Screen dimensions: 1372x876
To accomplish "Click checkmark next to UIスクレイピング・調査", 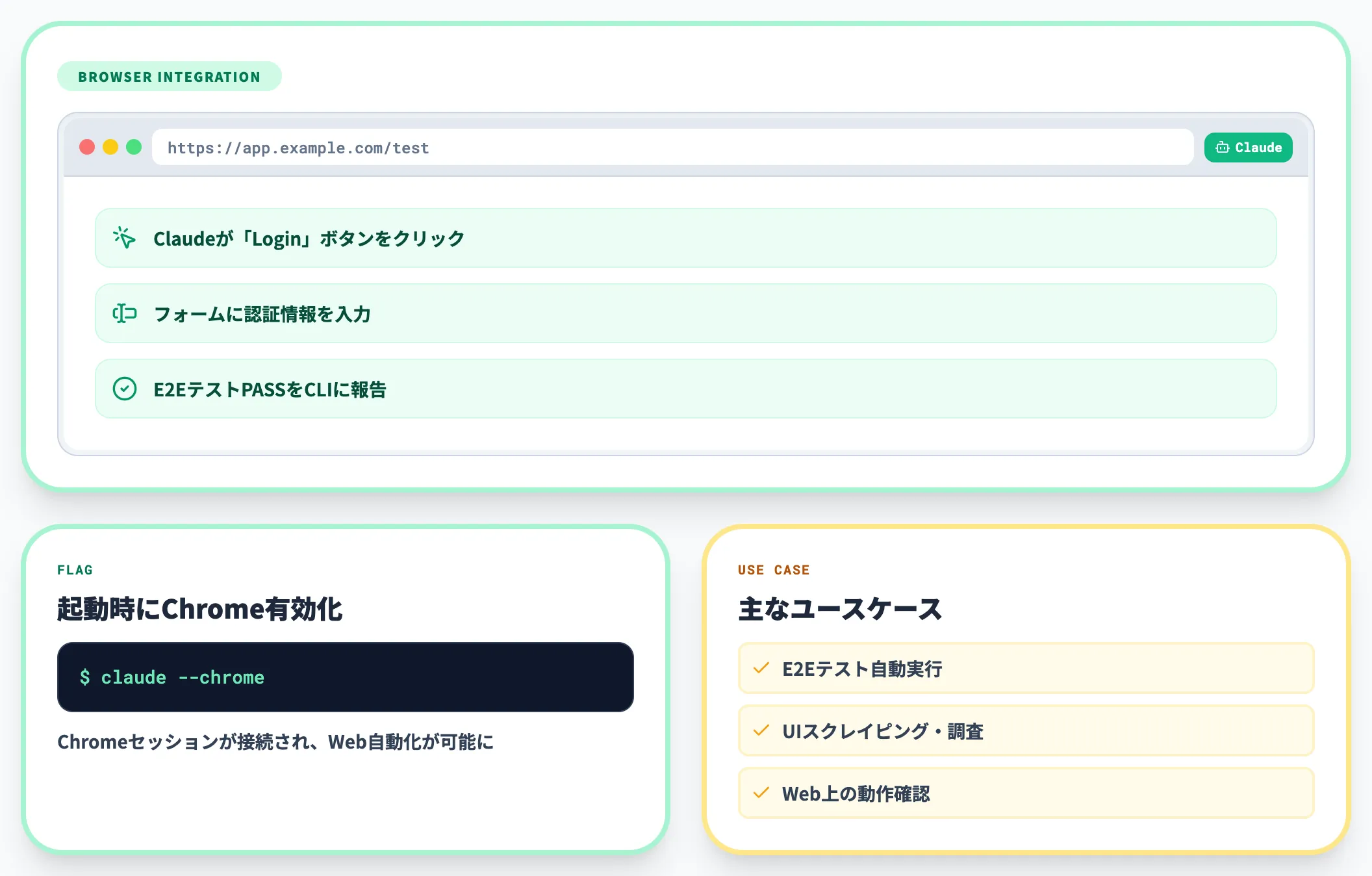I will tap(761, 730).
